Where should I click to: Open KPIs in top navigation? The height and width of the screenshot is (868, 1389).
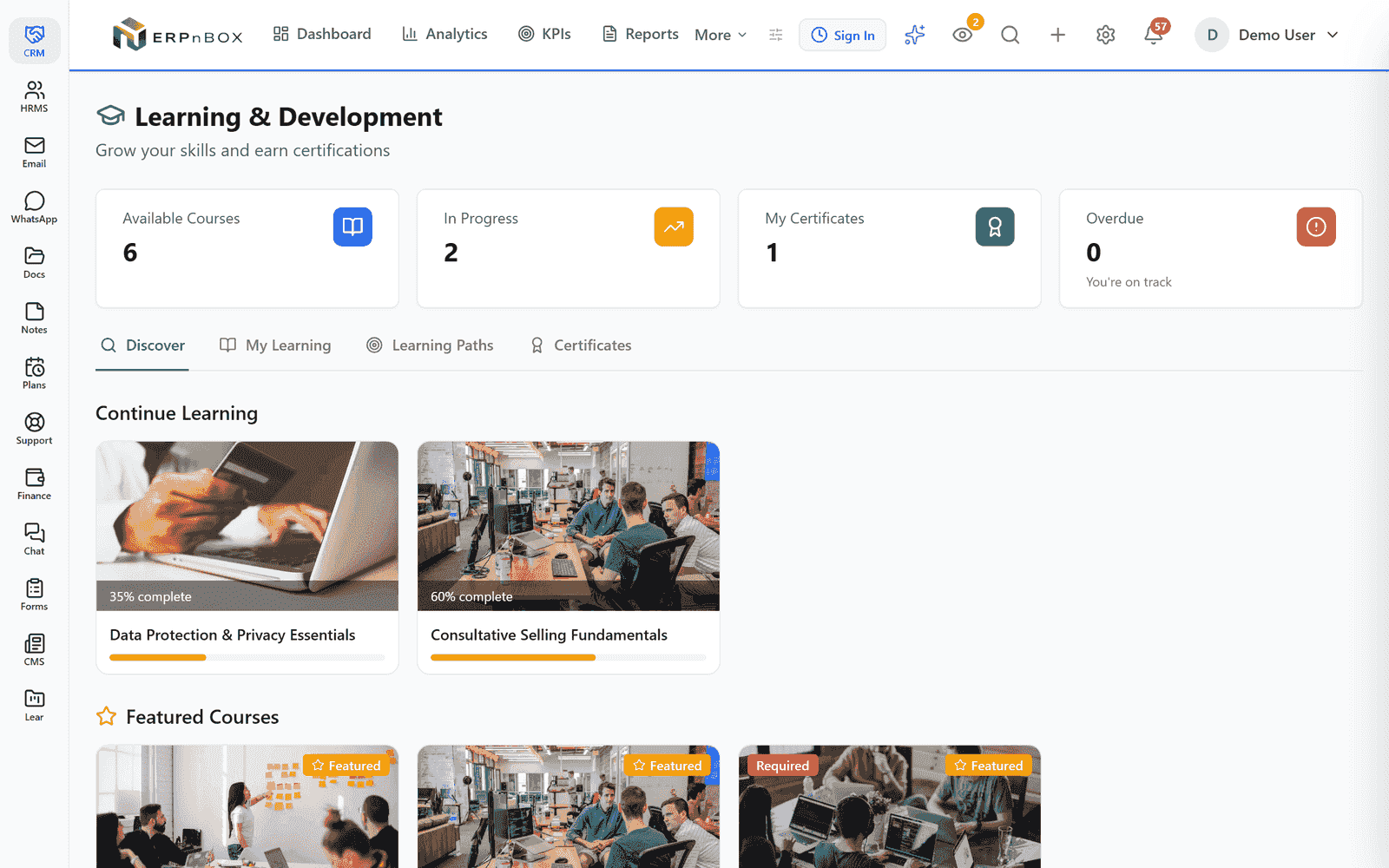click(544, 34)
